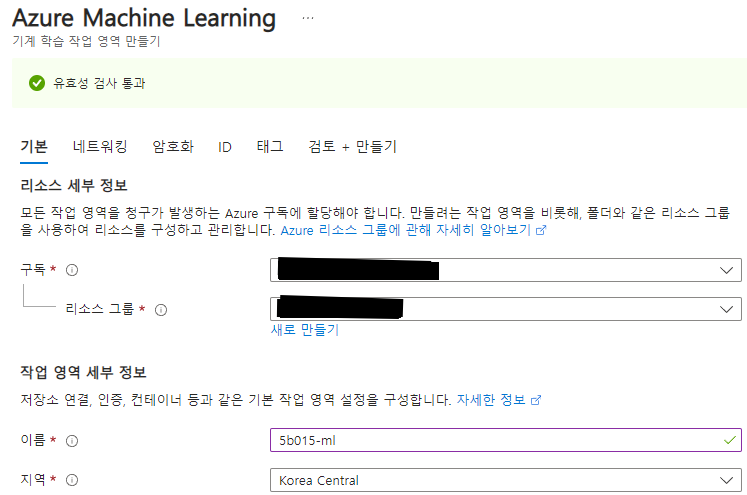Expand the 구독 subscription dropdown

point(505,270)
